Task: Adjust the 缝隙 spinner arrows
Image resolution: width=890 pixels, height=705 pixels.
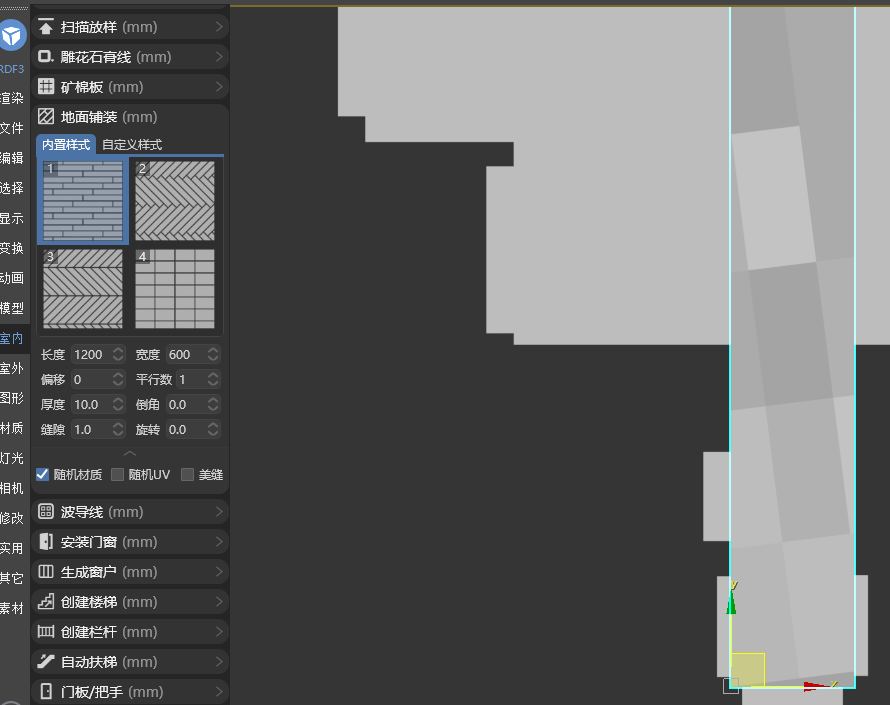Action: [x=118, y=429]
